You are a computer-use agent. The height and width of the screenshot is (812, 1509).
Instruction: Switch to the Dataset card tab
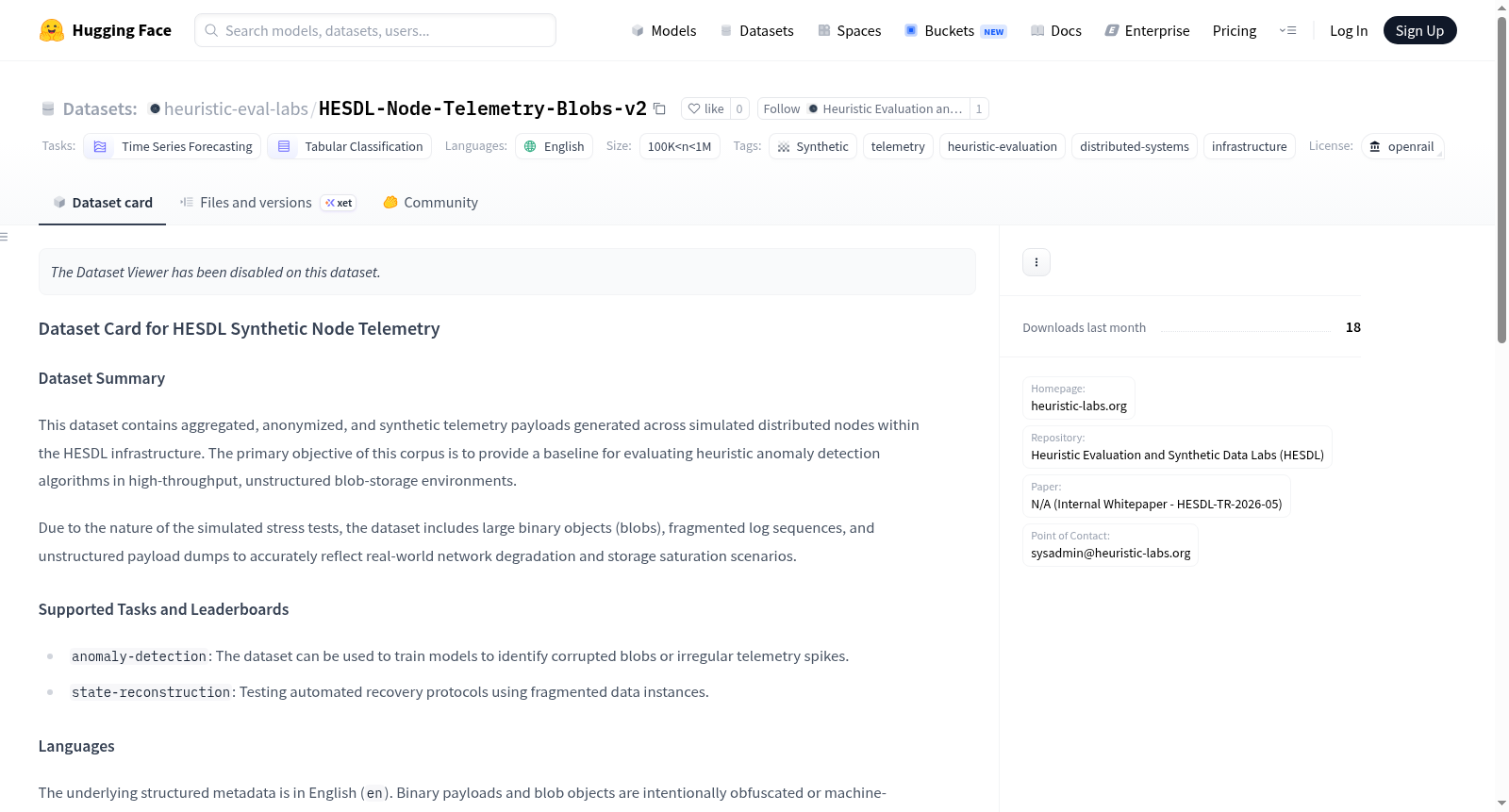click(102, 202)
